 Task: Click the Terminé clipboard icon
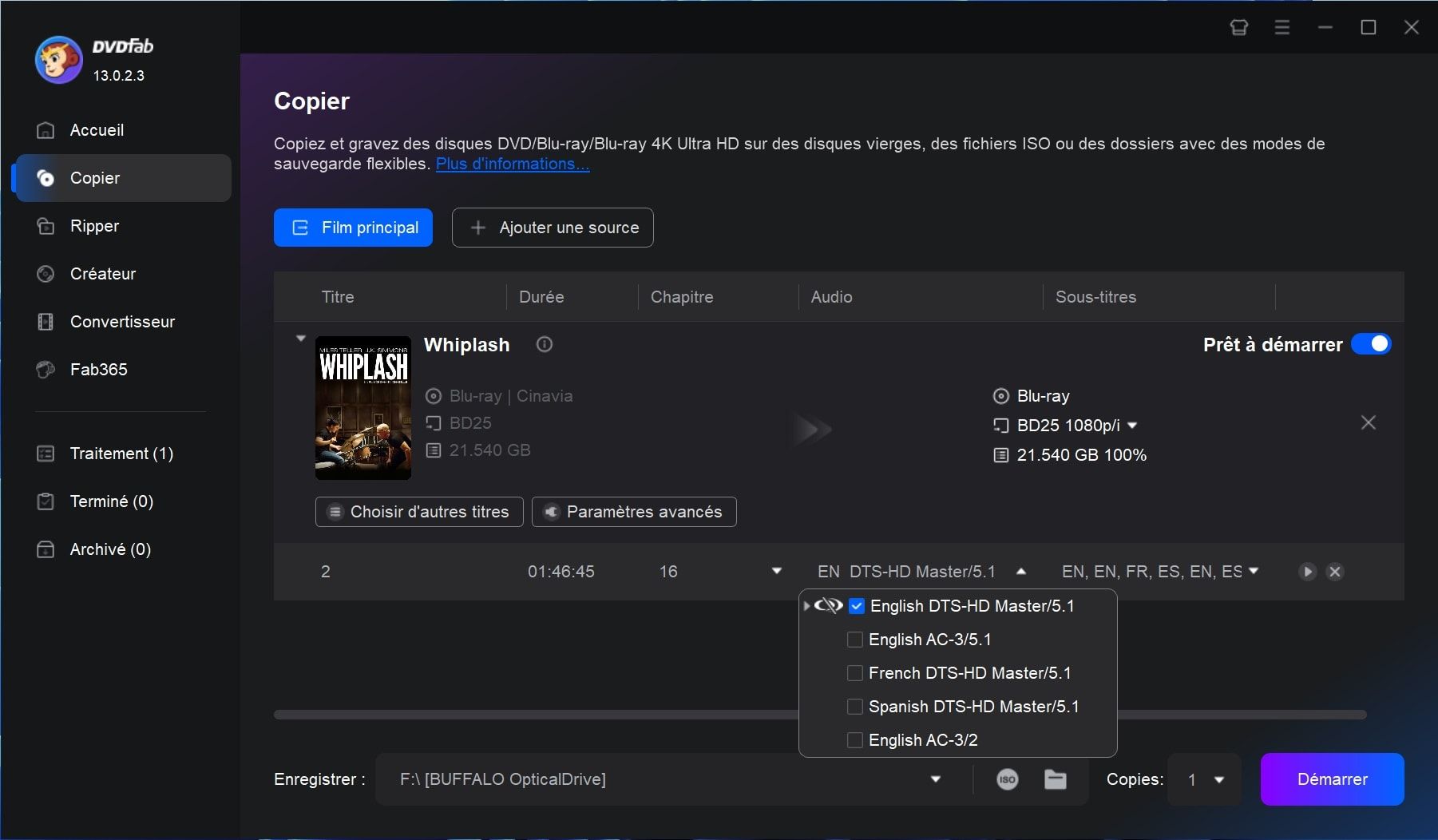[x=46, y=501]
